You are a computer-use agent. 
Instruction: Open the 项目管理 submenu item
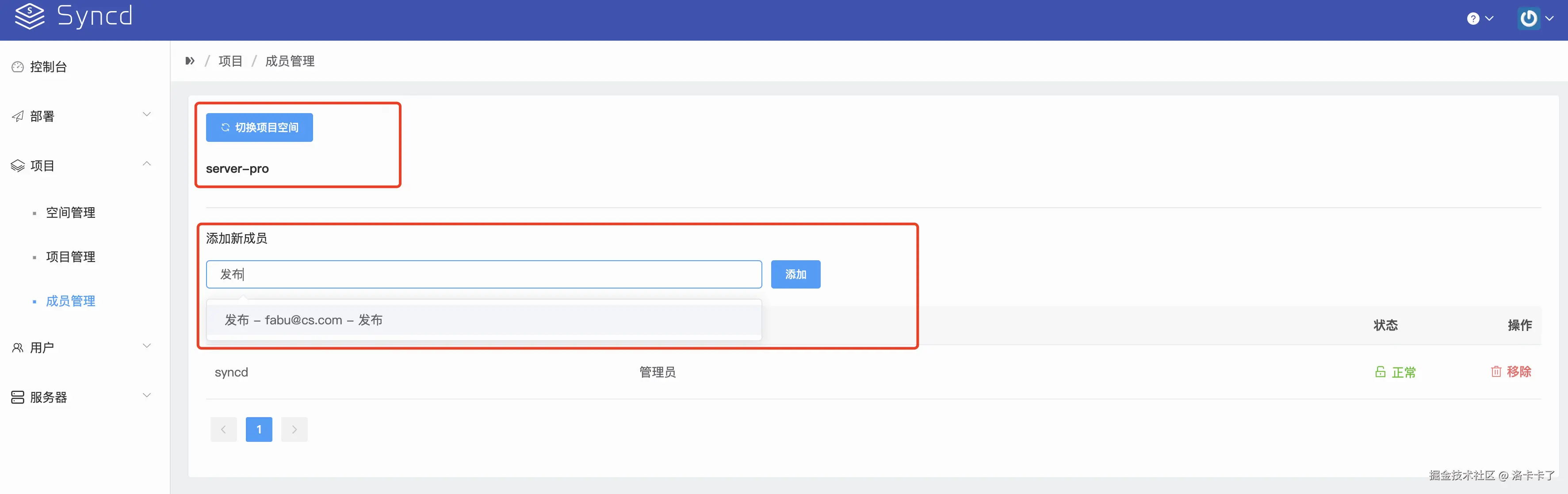[x=71, y=257]
